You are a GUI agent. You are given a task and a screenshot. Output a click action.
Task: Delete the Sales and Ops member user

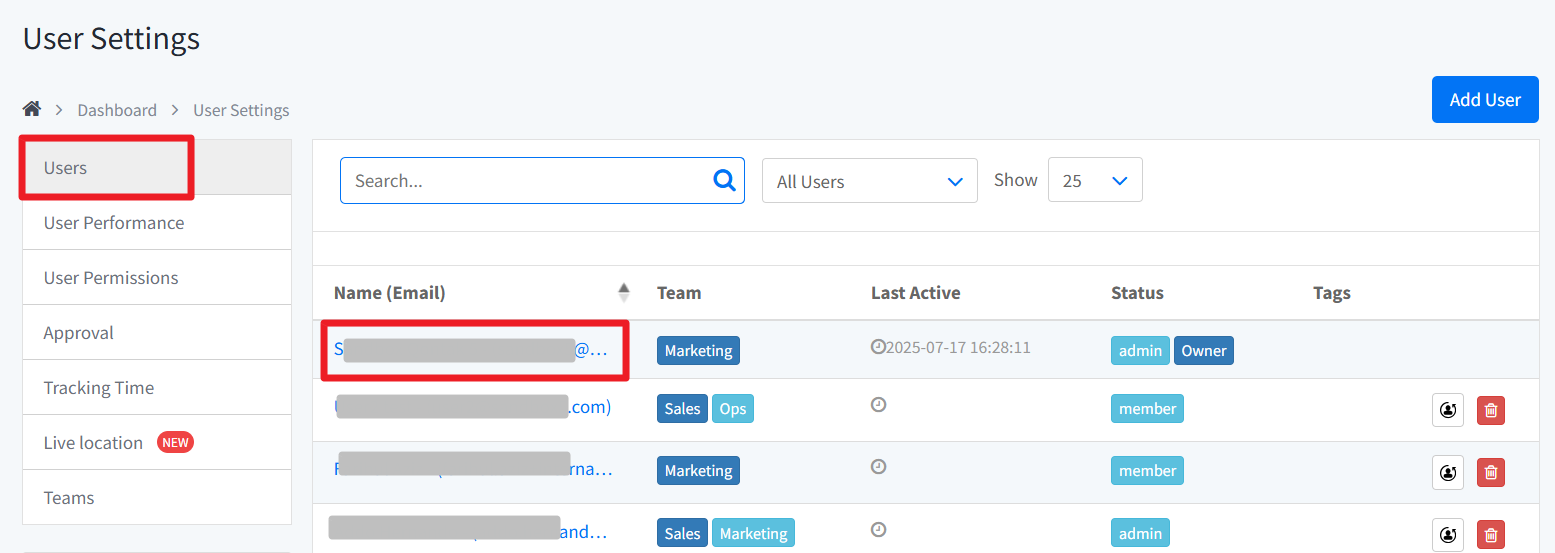point(1490,410)
